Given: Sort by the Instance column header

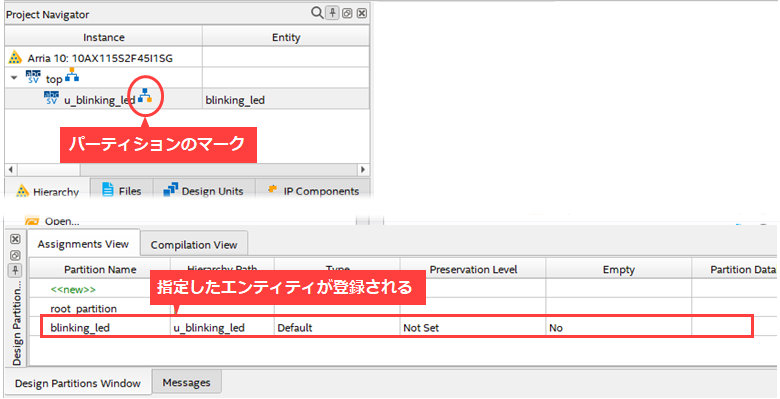Looking at the screenshot, I should tap(103, 37).
